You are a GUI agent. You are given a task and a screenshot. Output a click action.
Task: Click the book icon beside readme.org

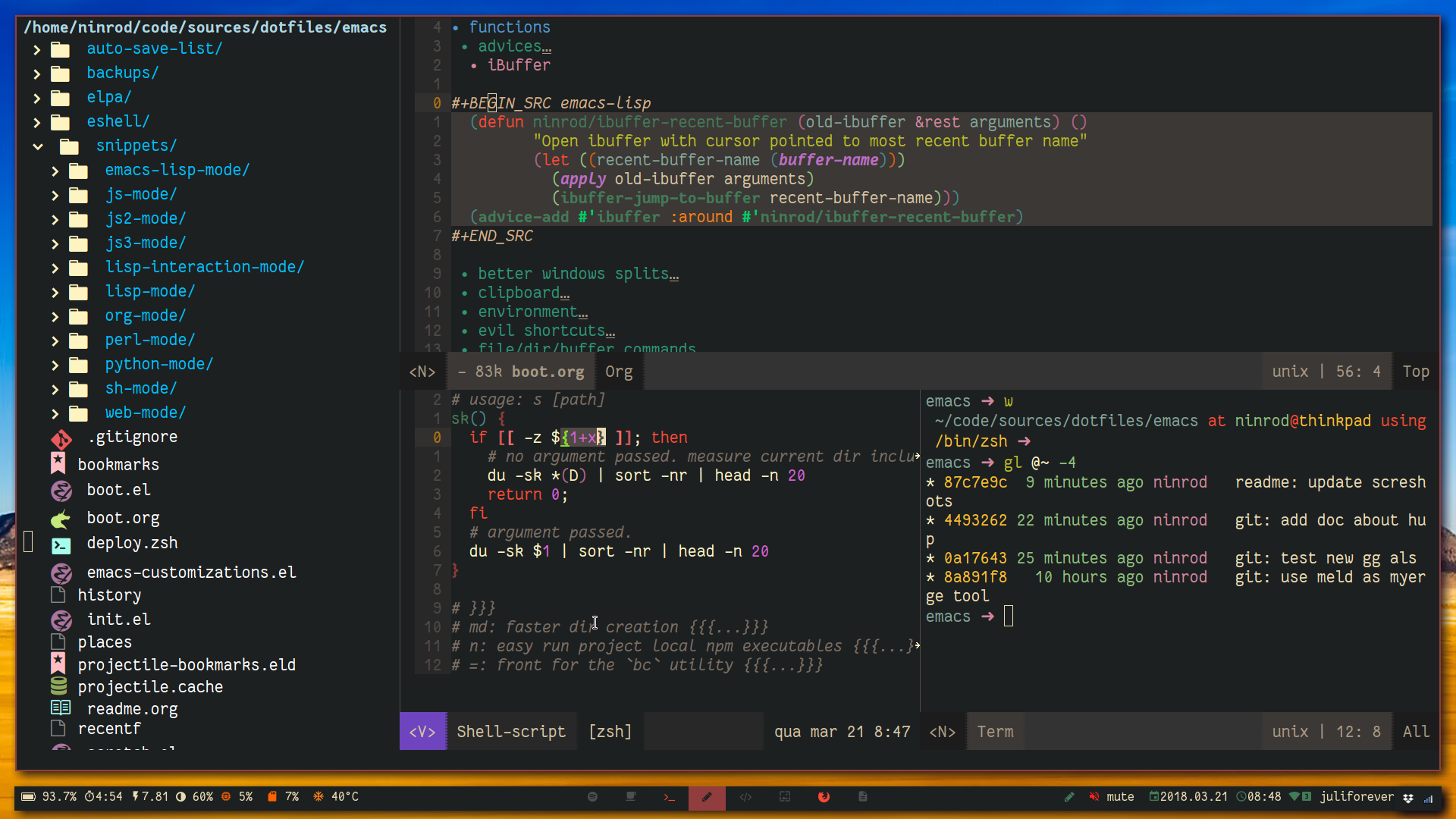pyautogui.click(x=61, y=708)
